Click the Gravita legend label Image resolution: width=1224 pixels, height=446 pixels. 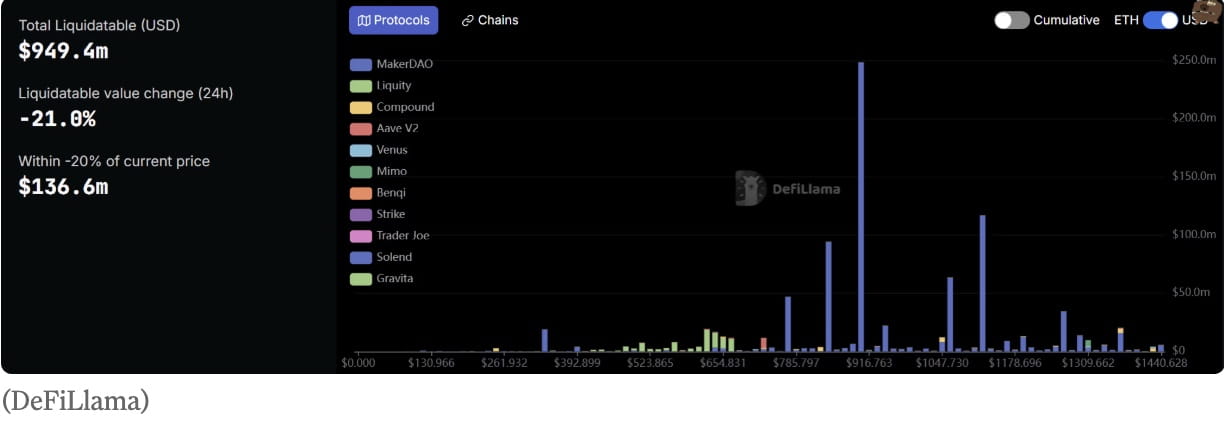[x=395, y=279]
